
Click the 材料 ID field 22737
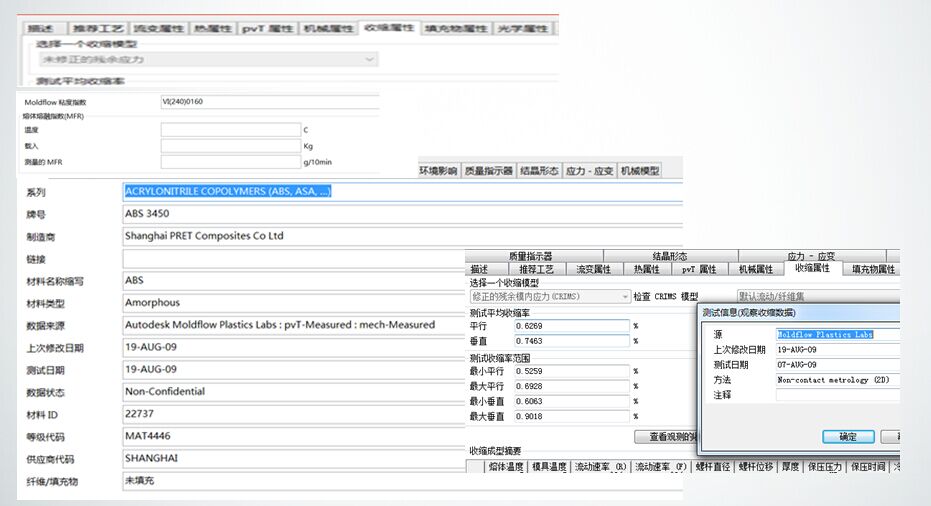[x=294, y=414]
